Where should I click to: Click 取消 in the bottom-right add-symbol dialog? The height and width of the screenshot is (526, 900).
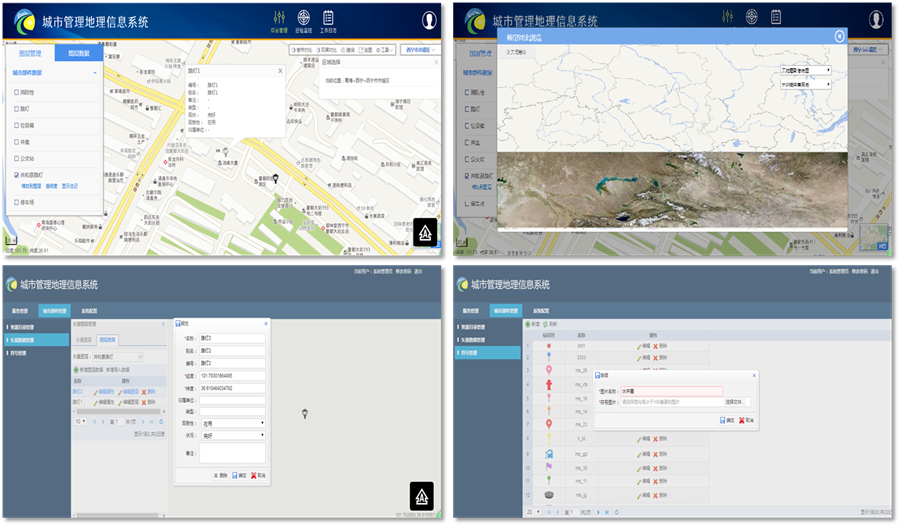[746, 420]
